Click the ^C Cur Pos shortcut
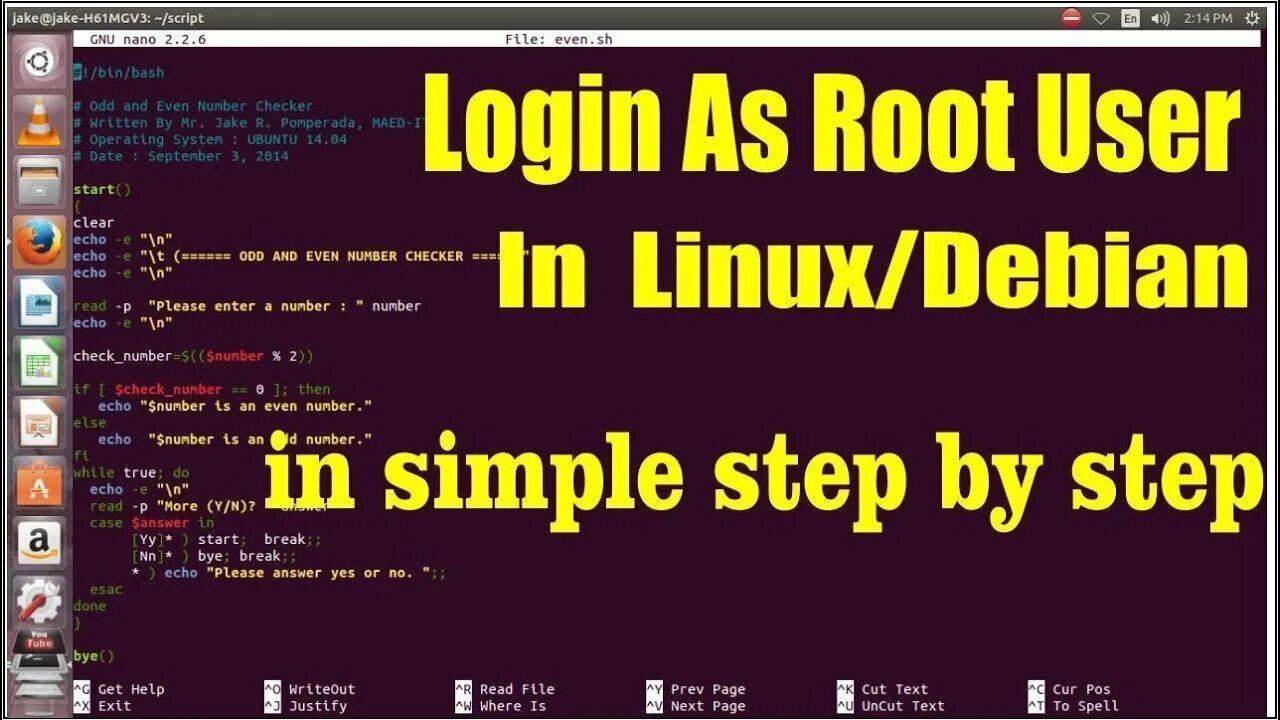1280x720 pixels. coord(1069,689)
